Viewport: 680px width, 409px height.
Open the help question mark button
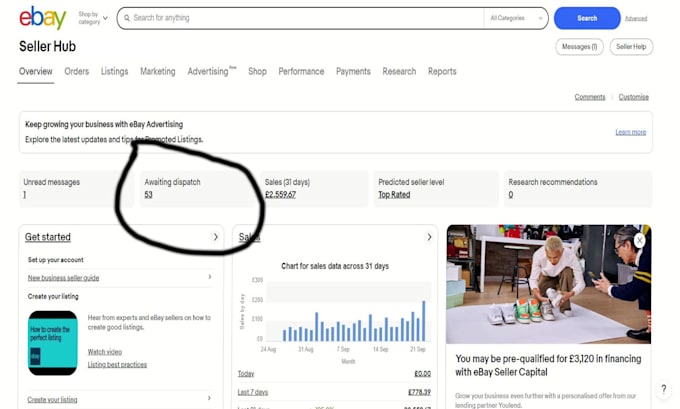(664, 389)
